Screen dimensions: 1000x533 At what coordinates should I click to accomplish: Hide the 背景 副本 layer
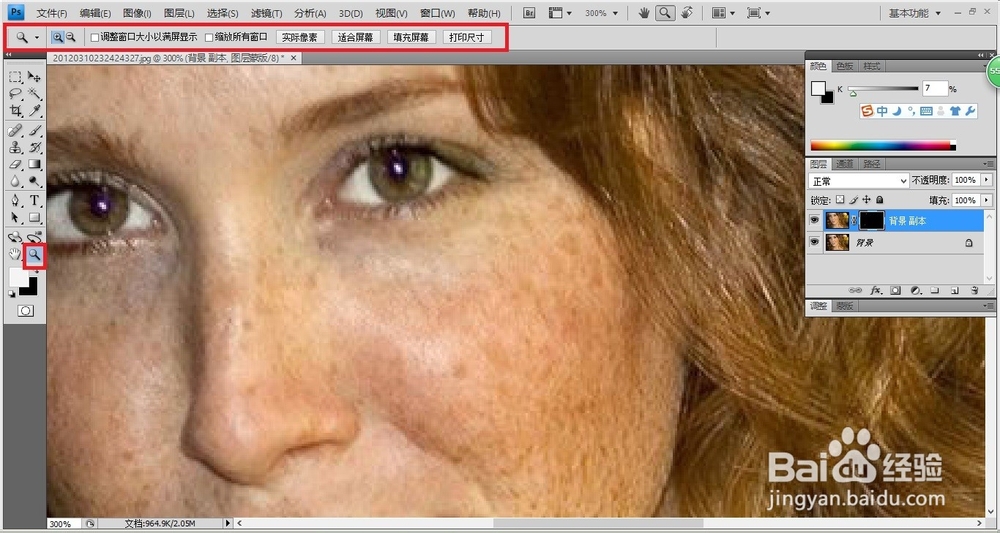(814, 221)
